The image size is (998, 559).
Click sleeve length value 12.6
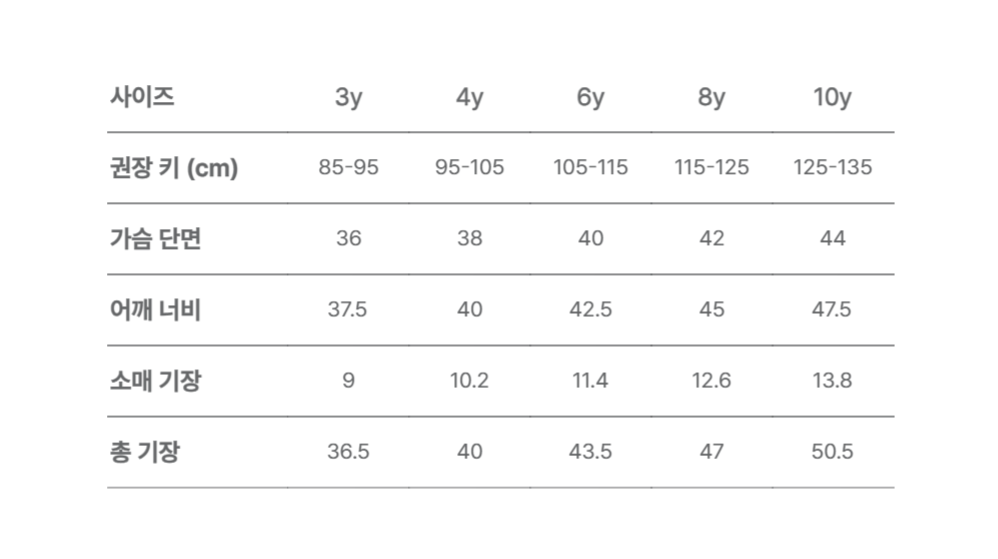coord(711,381)
